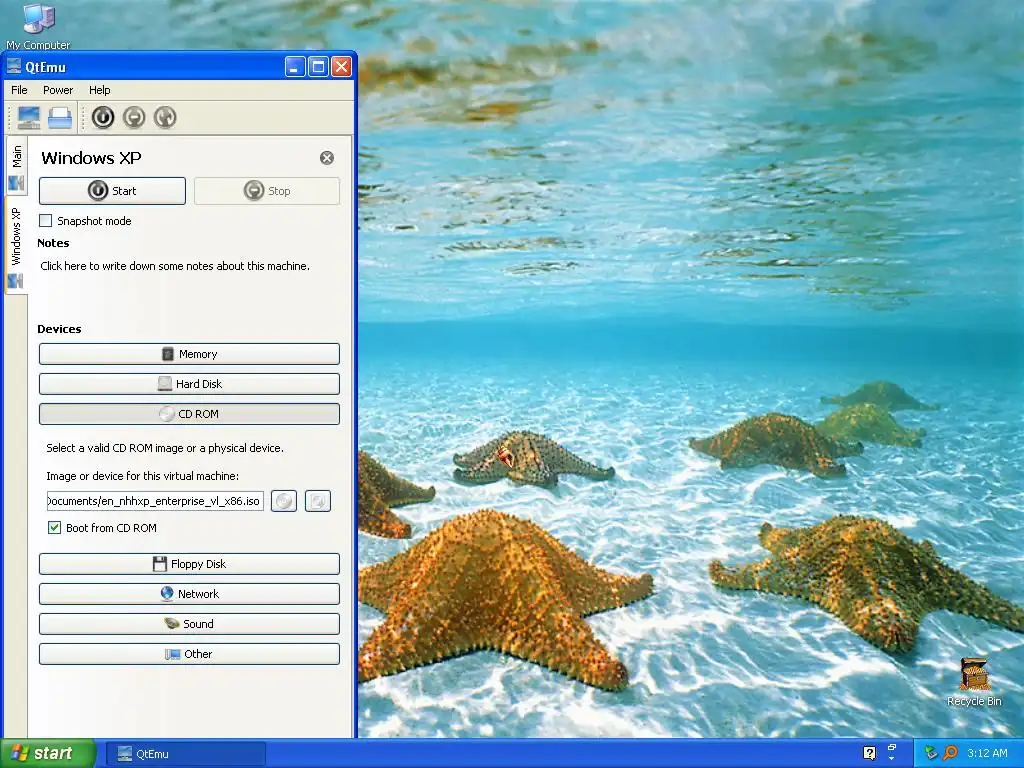Screen dimensions: 1024x768
Task: Click QtEmu in the taskbar
Action: [185, 754]
